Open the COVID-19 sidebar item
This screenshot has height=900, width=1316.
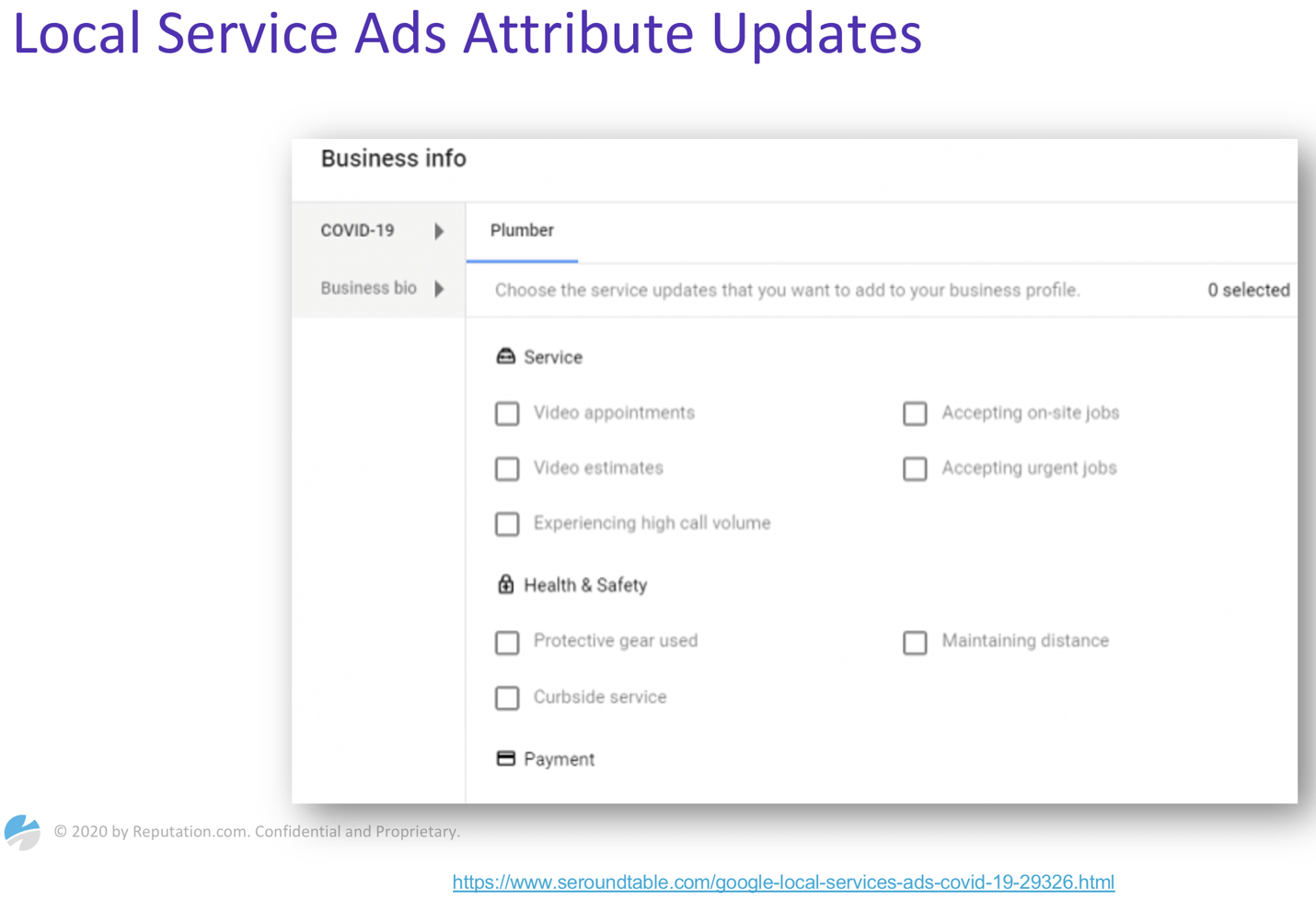[378, 231]
